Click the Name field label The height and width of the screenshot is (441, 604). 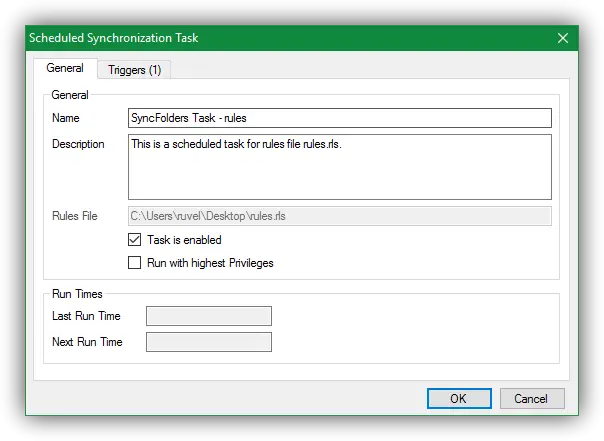pos(65,118)
